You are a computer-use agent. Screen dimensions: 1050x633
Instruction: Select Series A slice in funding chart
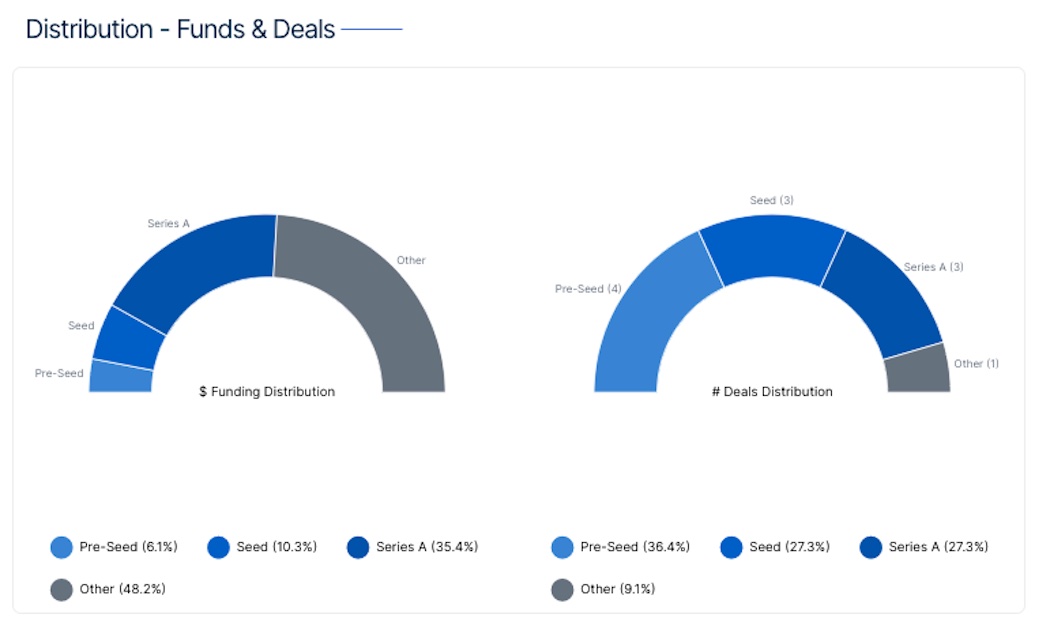(200, 265)
